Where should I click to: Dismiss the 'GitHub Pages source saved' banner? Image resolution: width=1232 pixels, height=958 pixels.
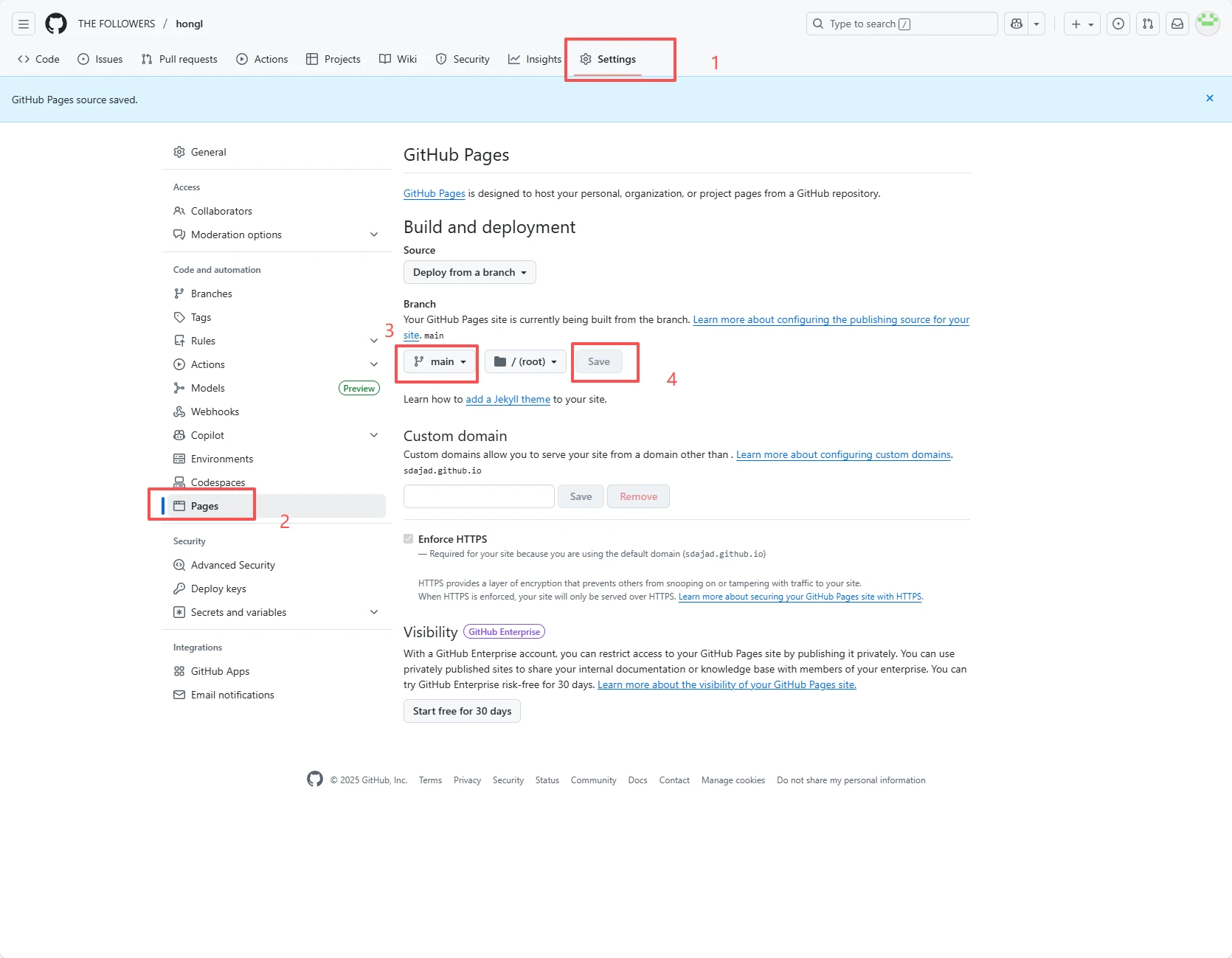click(x=1210, y=98)
